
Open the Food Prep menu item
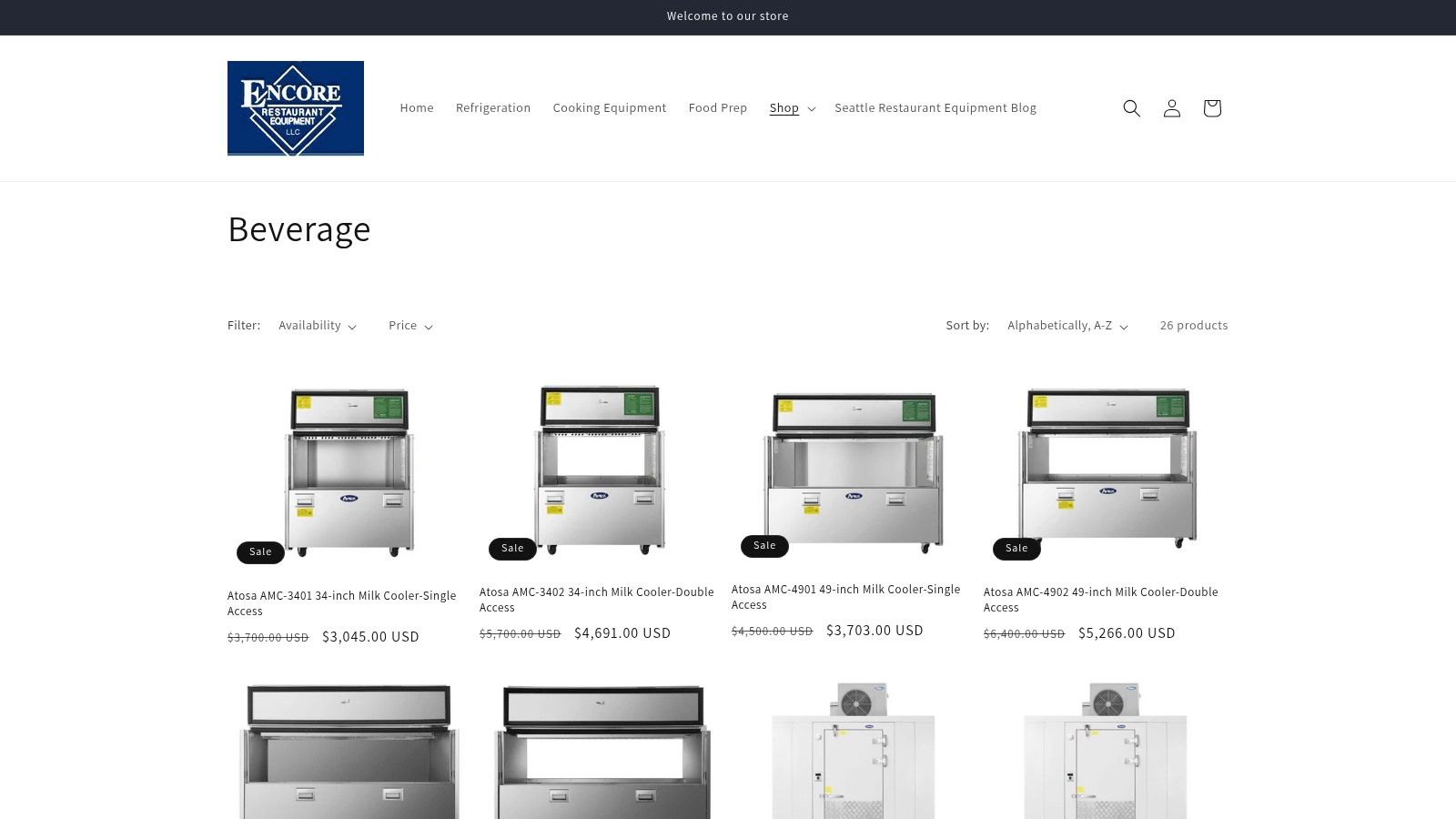pos(718,107)
